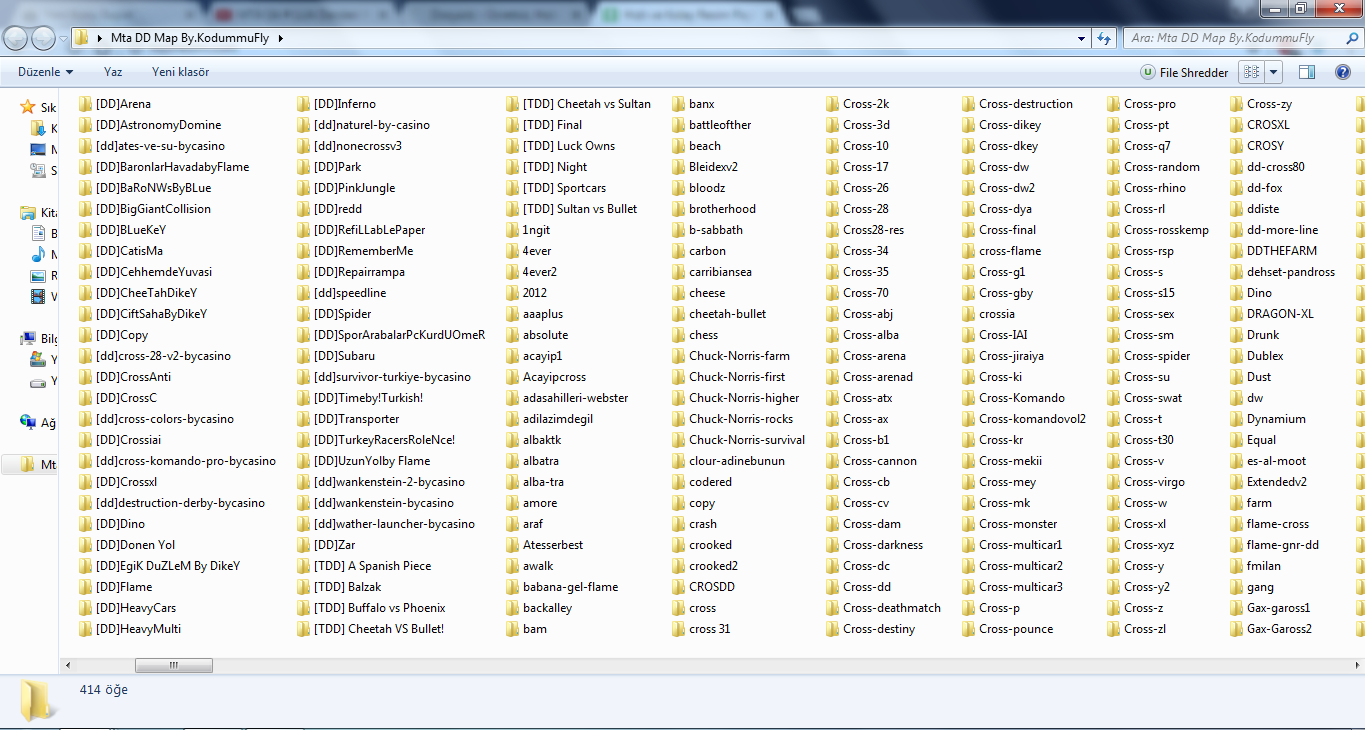Select the [DD]BigGiantCollision folder

tap(153, 209)
